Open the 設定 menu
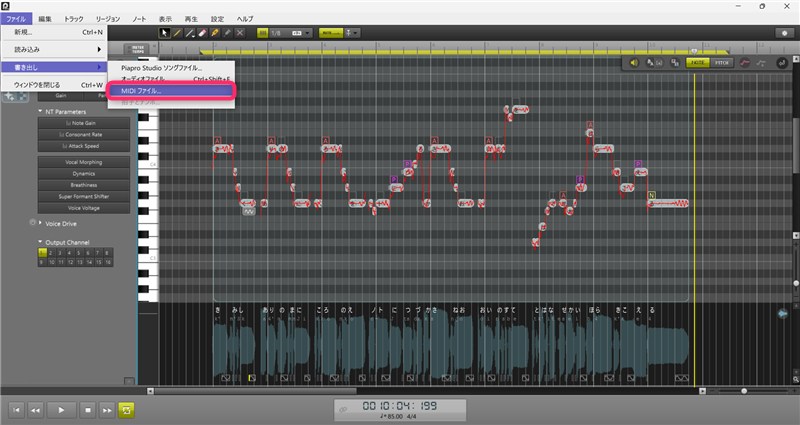Viewport: 800px width, 425px height. [217, 19]
